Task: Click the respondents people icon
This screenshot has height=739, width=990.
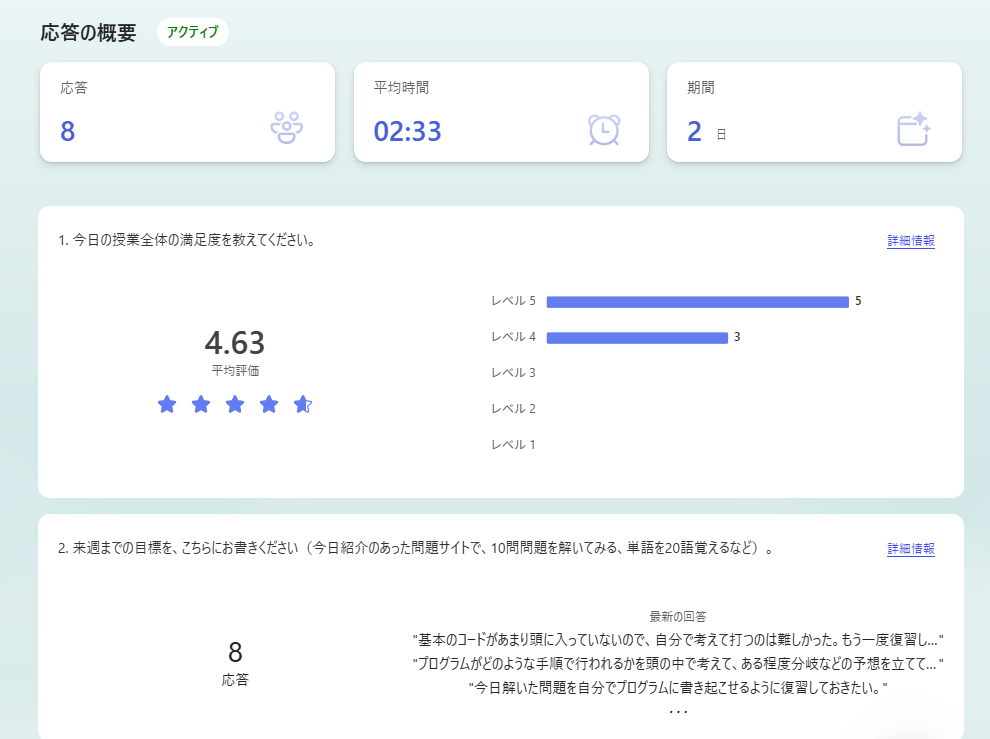Action: point(287,128)
